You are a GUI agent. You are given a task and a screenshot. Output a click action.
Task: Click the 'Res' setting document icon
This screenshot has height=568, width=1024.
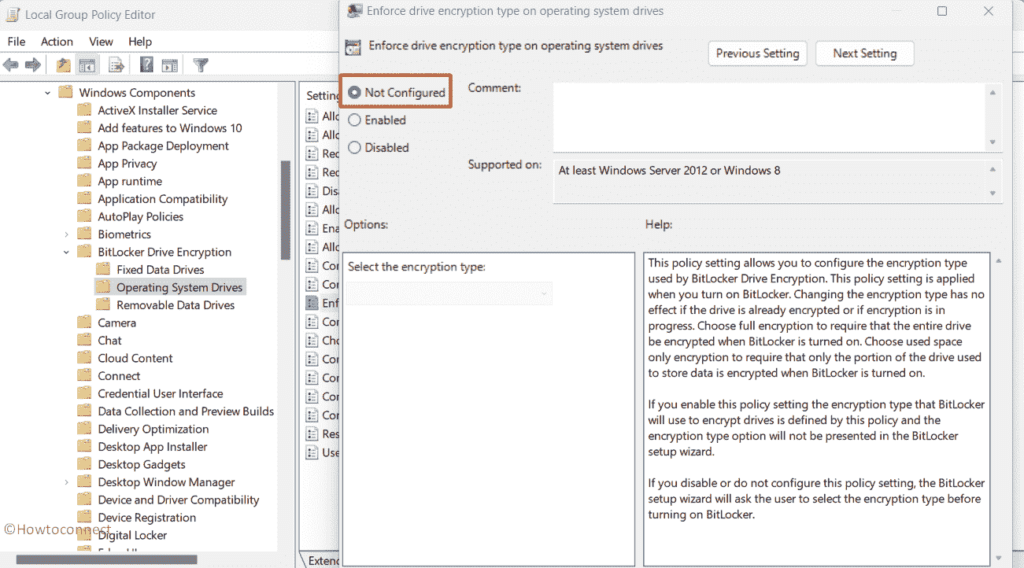pos(312,434)
